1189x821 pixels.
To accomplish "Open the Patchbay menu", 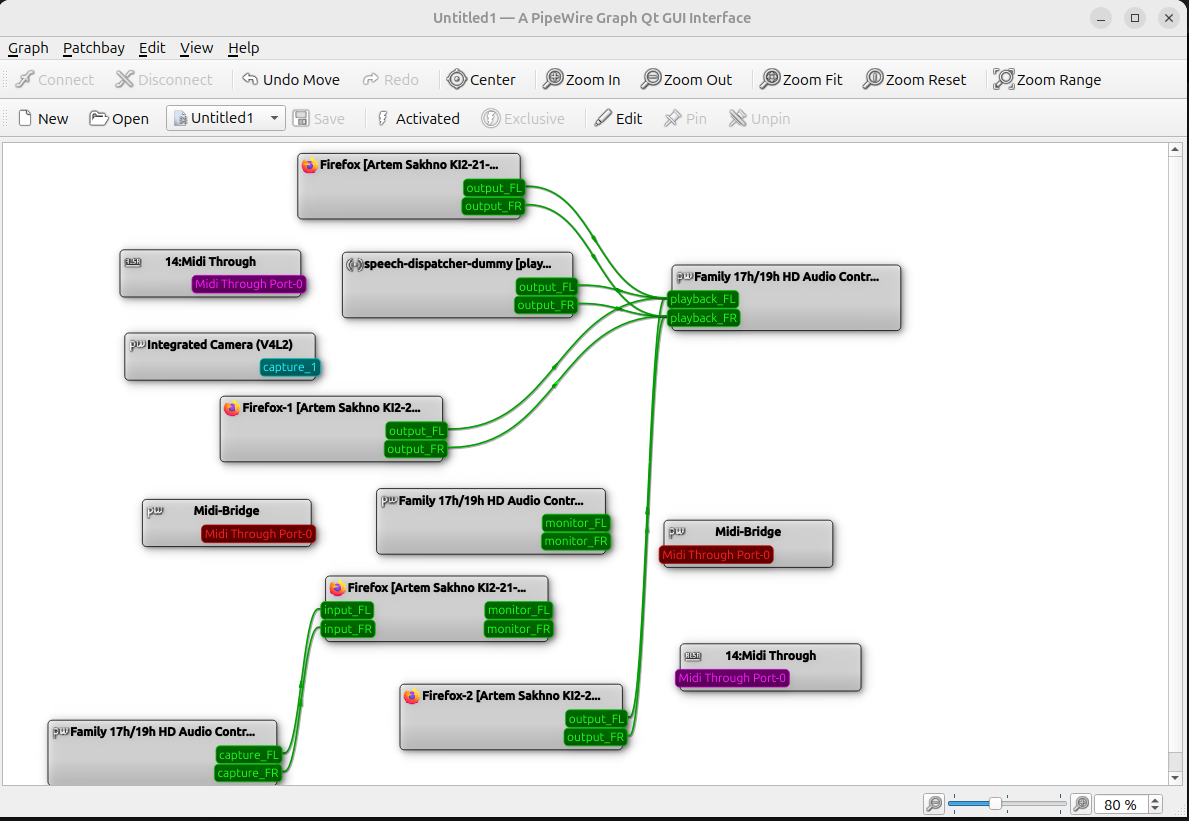I will (93, 48).
